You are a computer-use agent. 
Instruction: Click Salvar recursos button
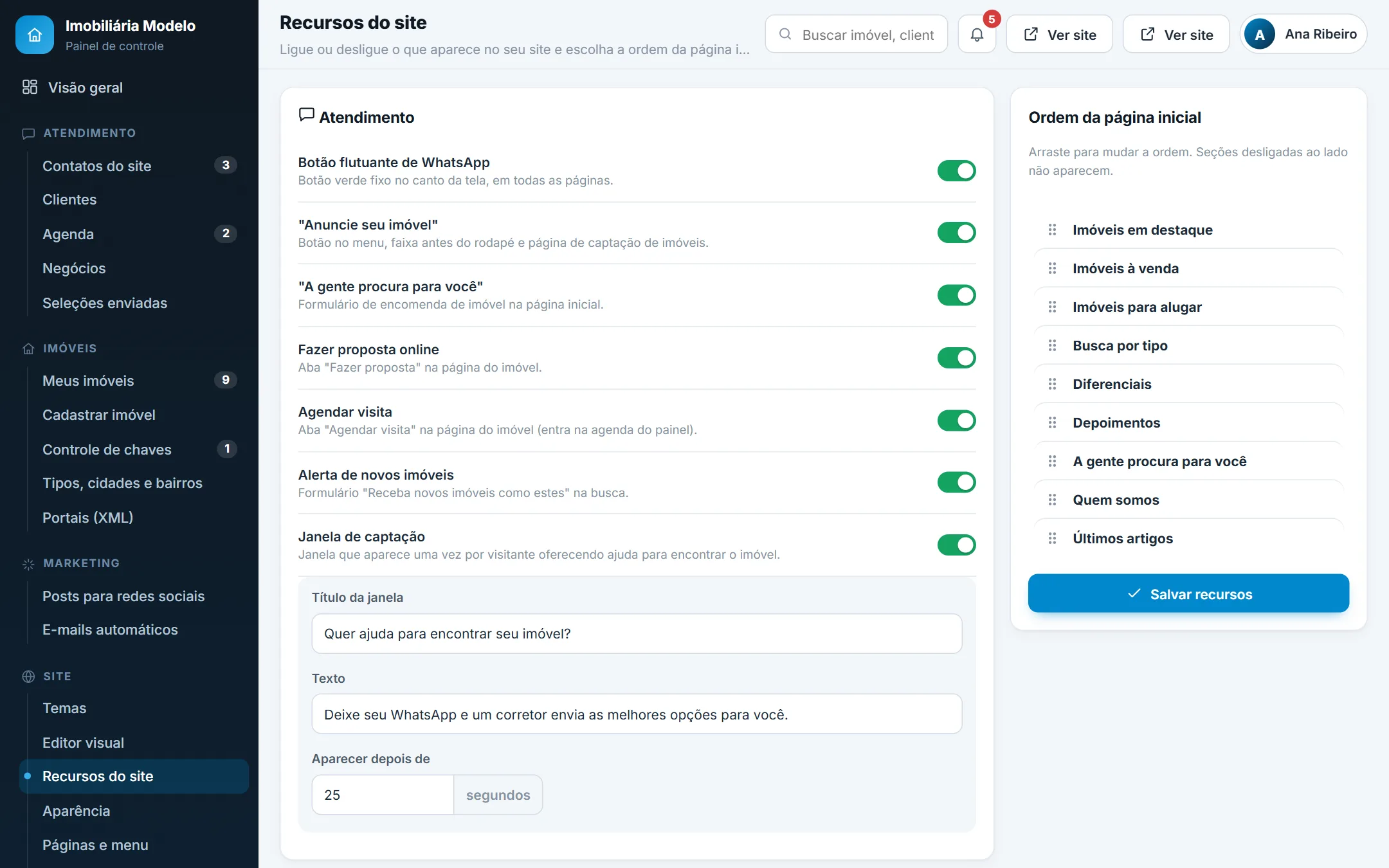tap(1188, 593)
